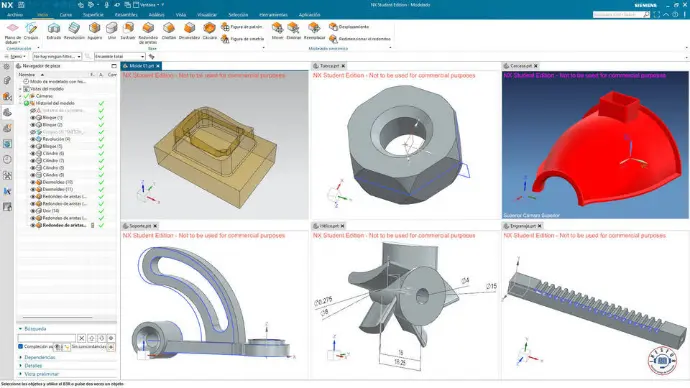Click the clear search X button

point(81,338)
